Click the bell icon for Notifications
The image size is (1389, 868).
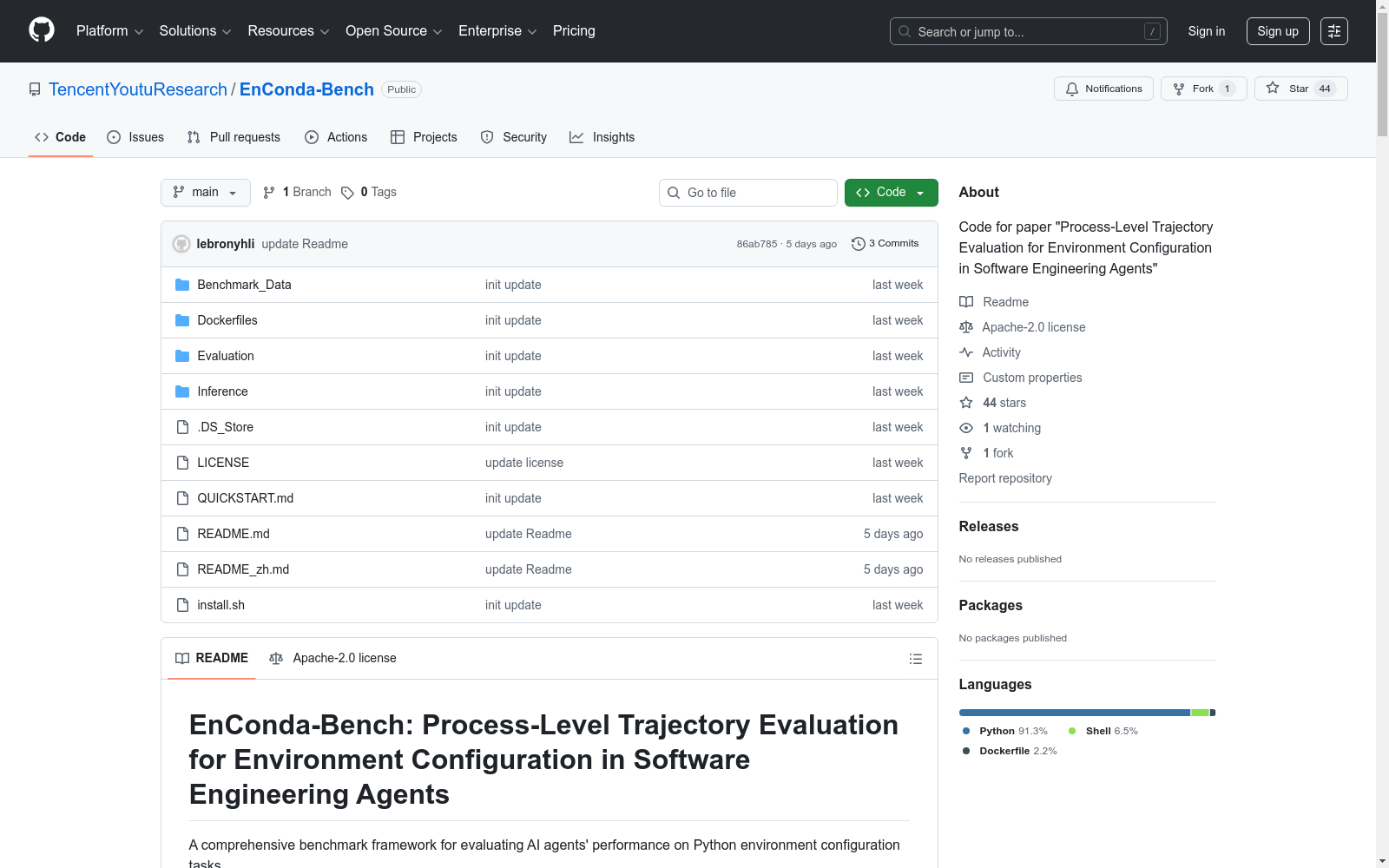[1072, 89]
